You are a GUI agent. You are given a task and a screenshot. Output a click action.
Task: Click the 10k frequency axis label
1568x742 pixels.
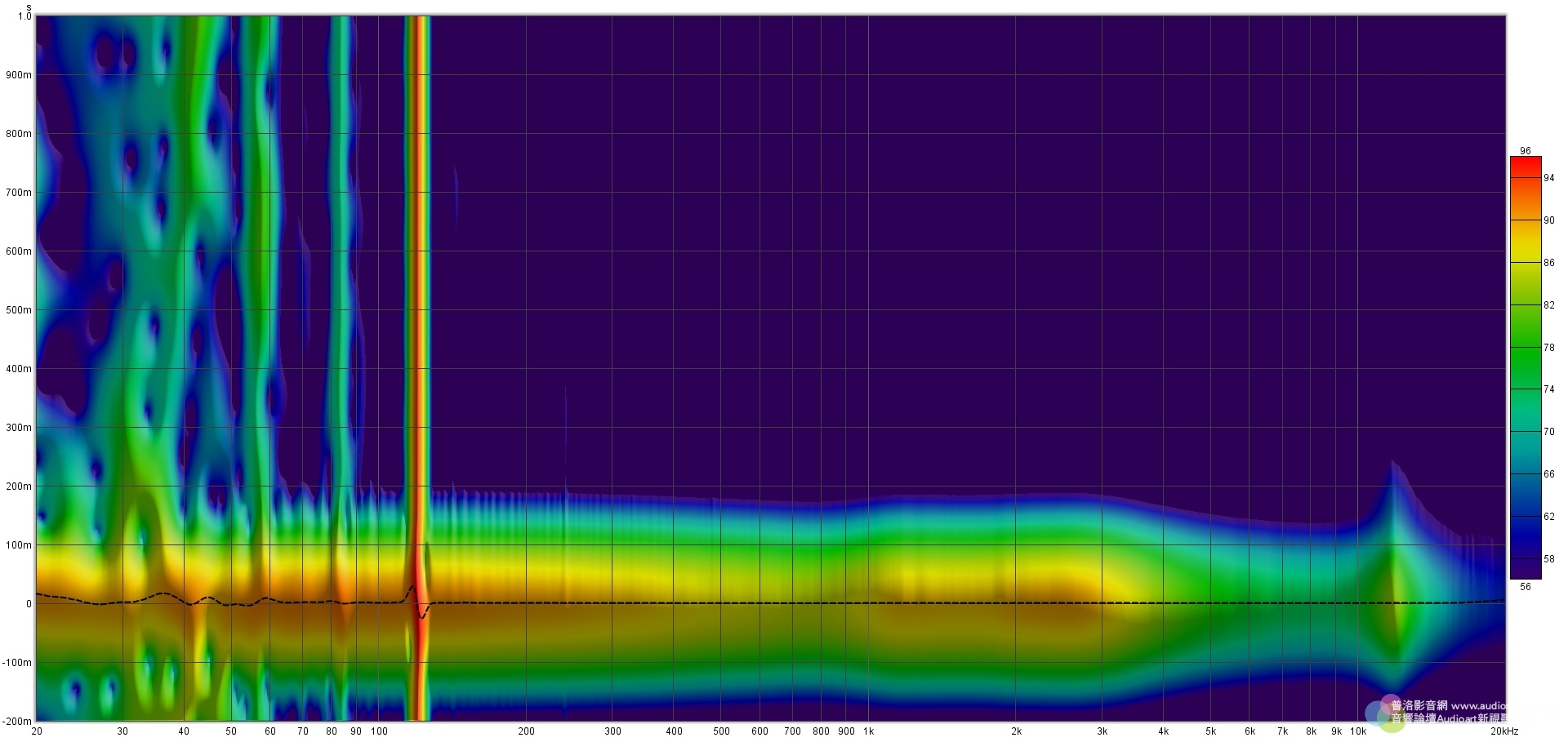click(x=1358, y=731)
